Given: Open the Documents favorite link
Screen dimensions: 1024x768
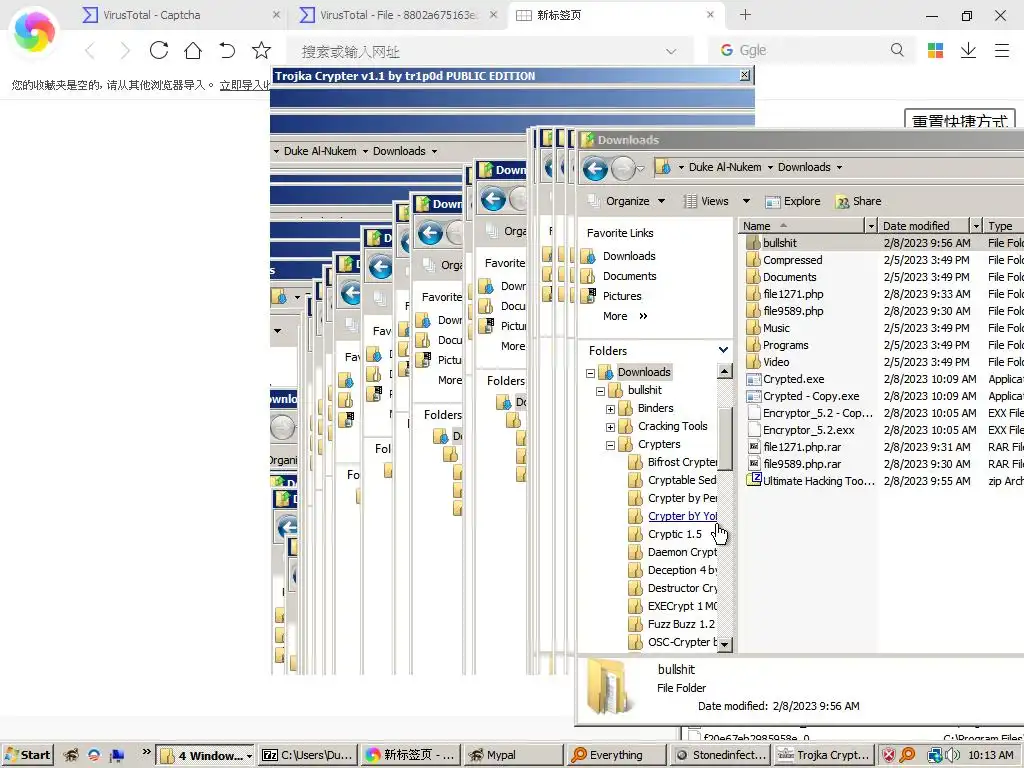Looking at the screenshot, I should coord(629,276).
